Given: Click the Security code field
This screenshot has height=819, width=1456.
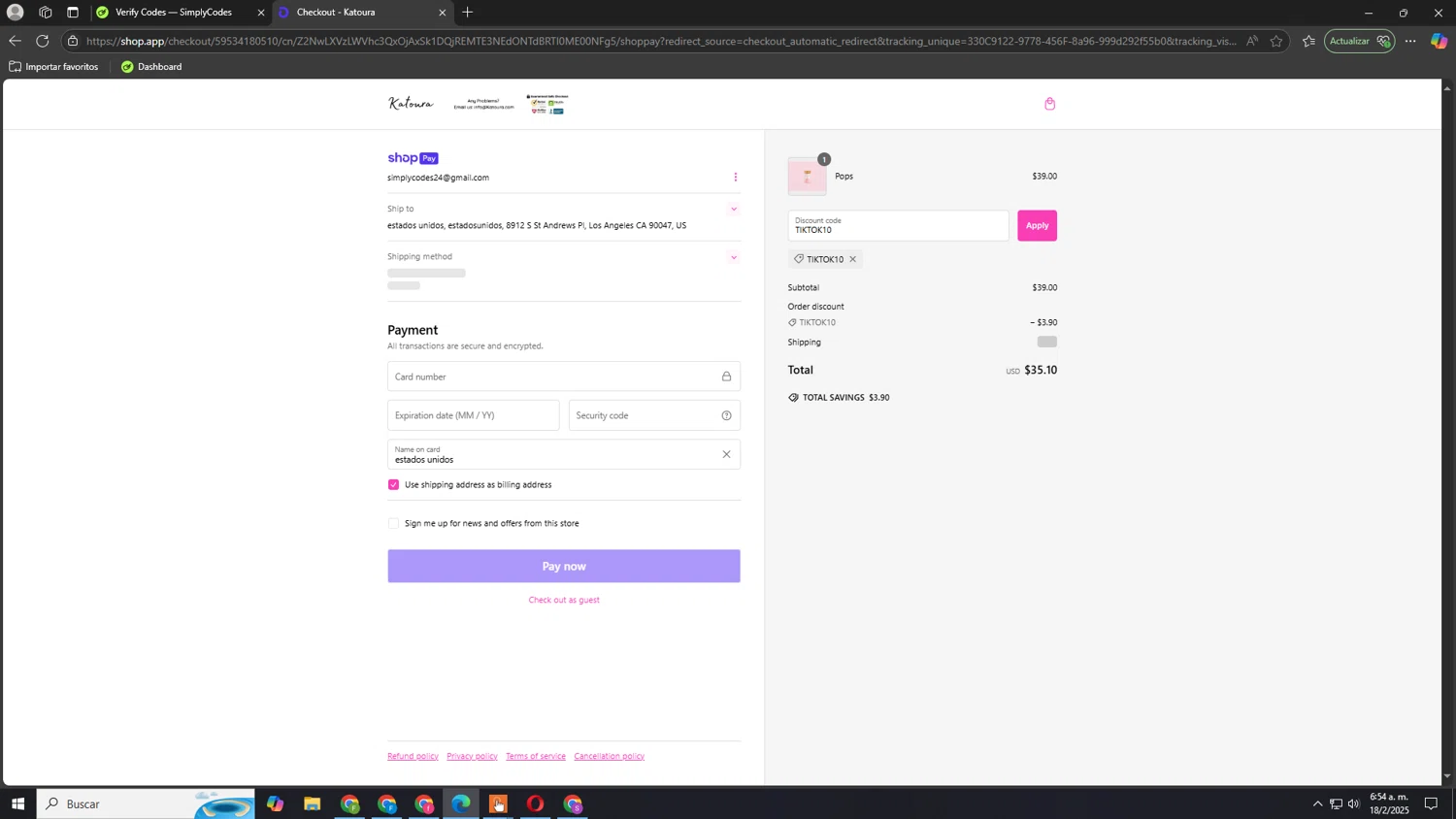Looking at the screenshot, I should pos(654,415).
